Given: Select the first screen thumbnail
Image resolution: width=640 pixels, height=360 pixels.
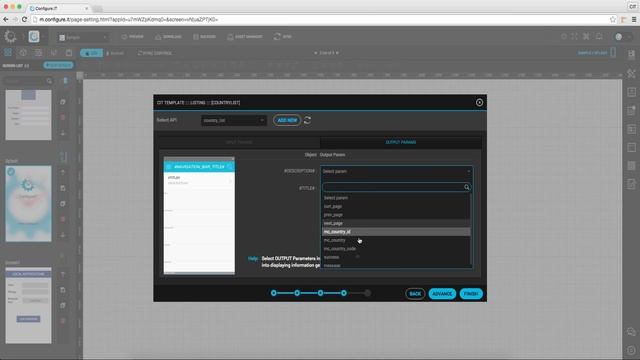Looking at the screenshot, I should (29, 115).
